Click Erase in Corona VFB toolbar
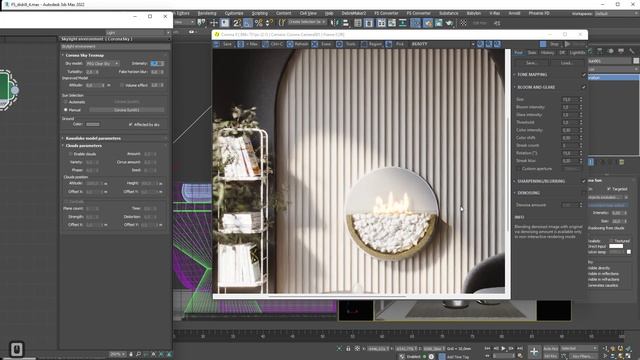The height and width of the screenshot is (360, 640). tap(322, 44)
